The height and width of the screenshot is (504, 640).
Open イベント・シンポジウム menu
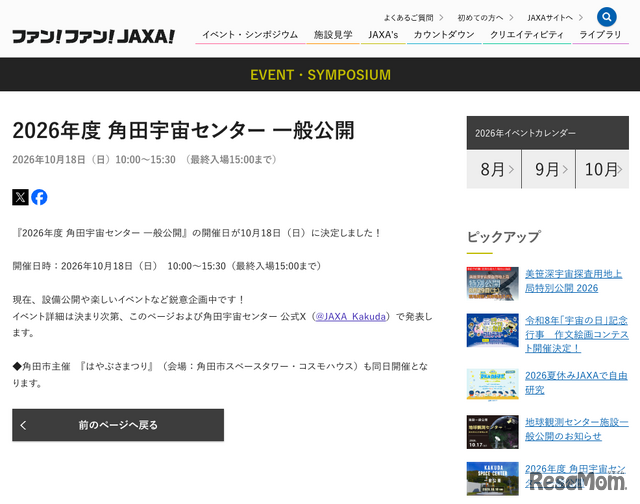click(250, 35)
